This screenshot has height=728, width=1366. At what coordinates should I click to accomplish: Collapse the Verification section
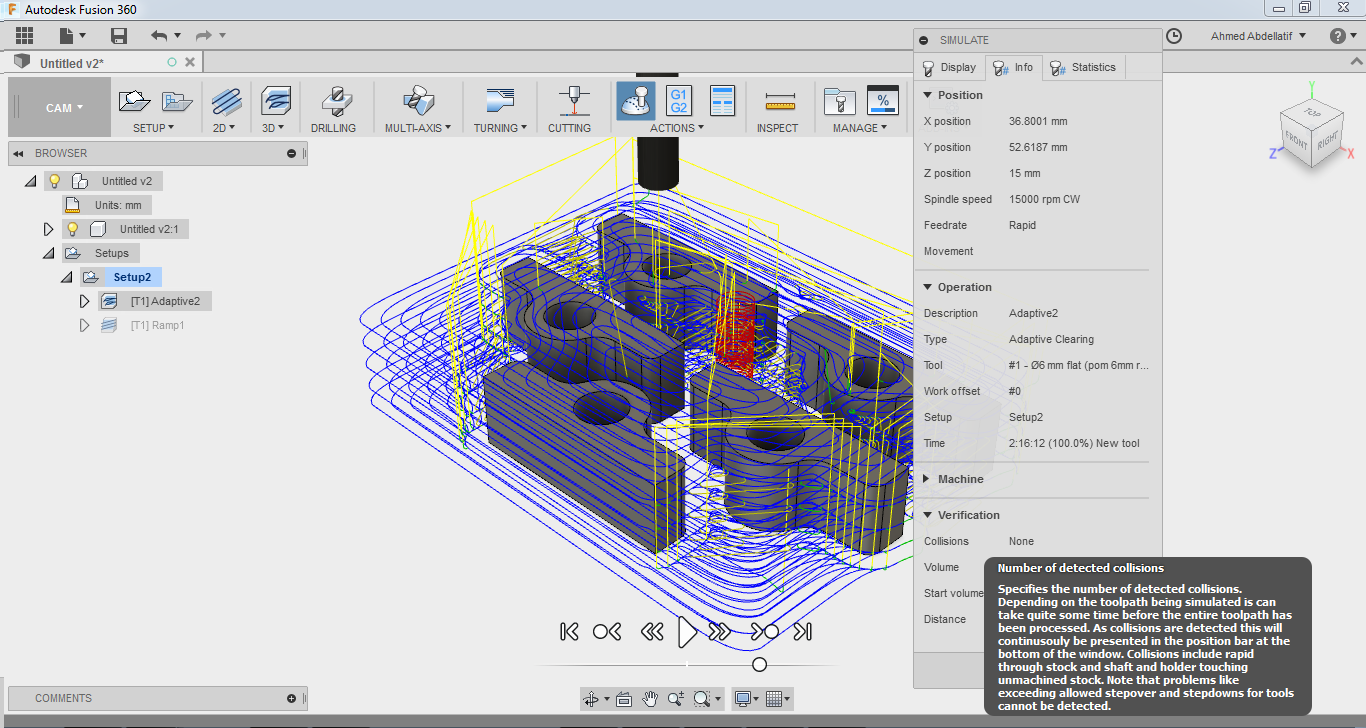(928, 515)
